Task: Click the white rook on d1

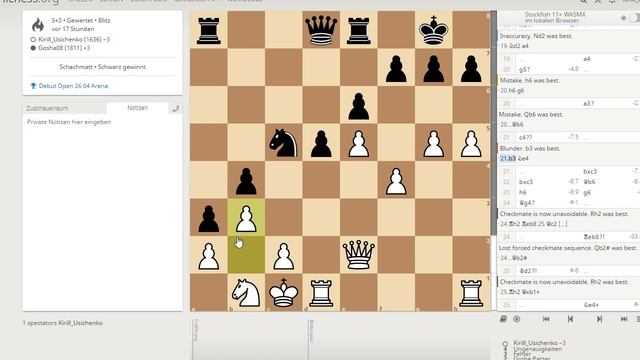Action: tap(321, 293)
